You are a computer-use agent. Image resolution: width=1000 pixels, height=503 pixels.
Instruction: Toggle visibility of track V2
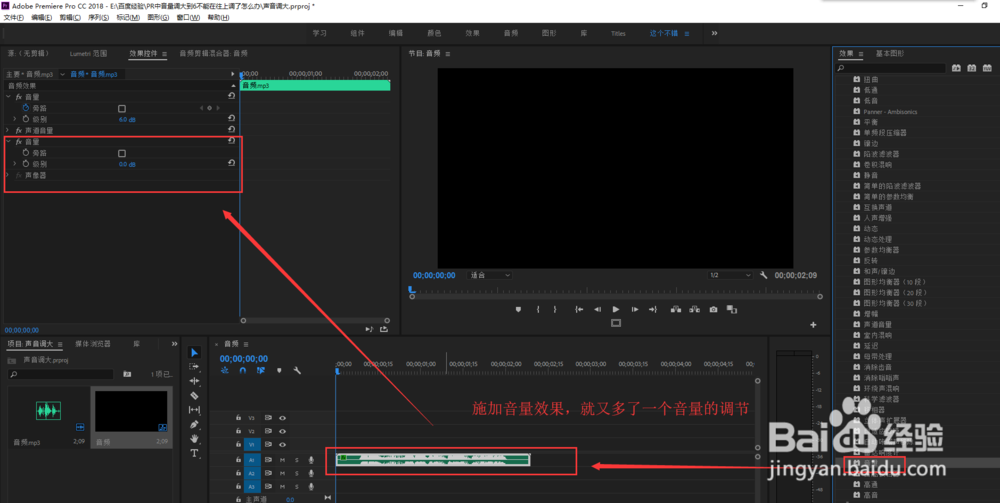tap(282, 432)
